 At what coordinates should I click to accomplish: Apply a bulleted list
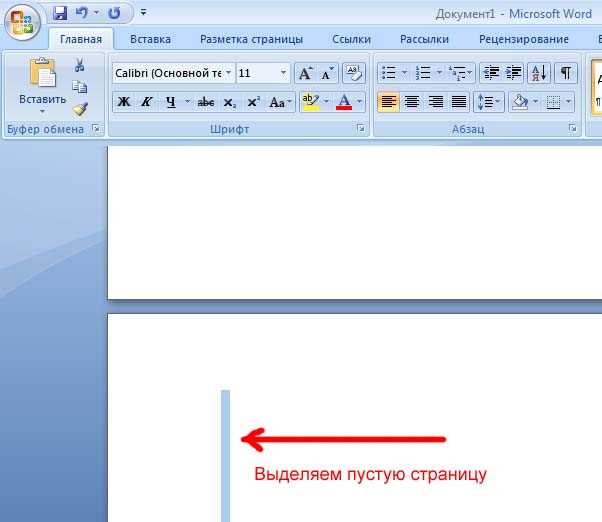[389, 73]
